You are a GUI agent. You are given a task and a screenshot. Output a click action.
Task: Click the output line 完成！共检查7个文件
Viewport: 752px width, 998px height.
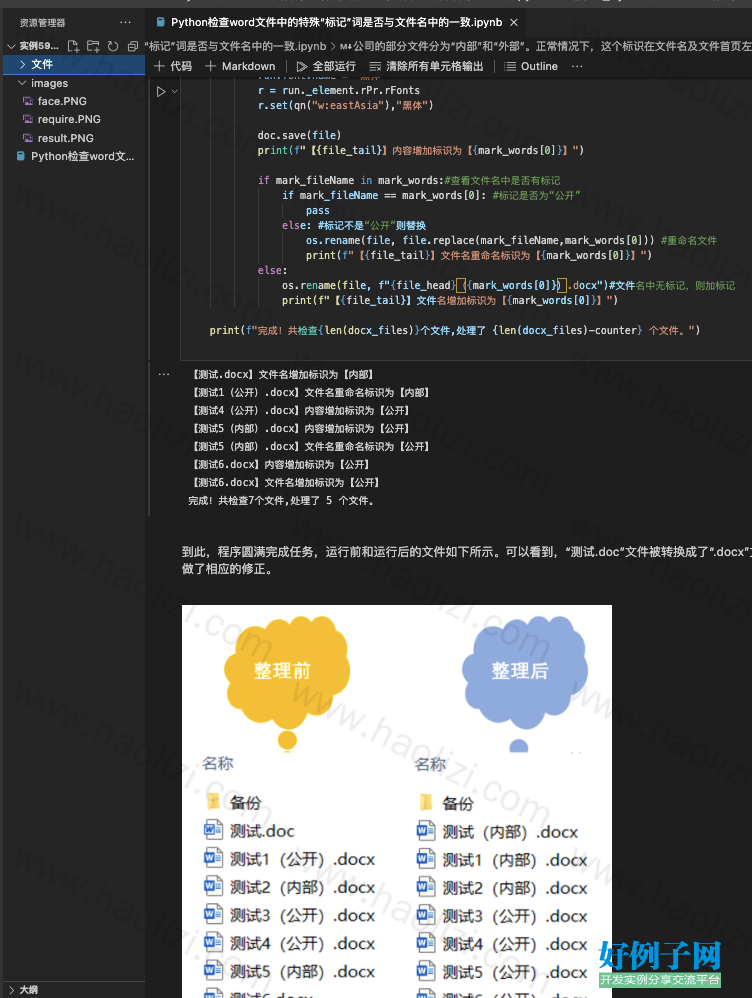pyautogui.click(x=281, y=501)
